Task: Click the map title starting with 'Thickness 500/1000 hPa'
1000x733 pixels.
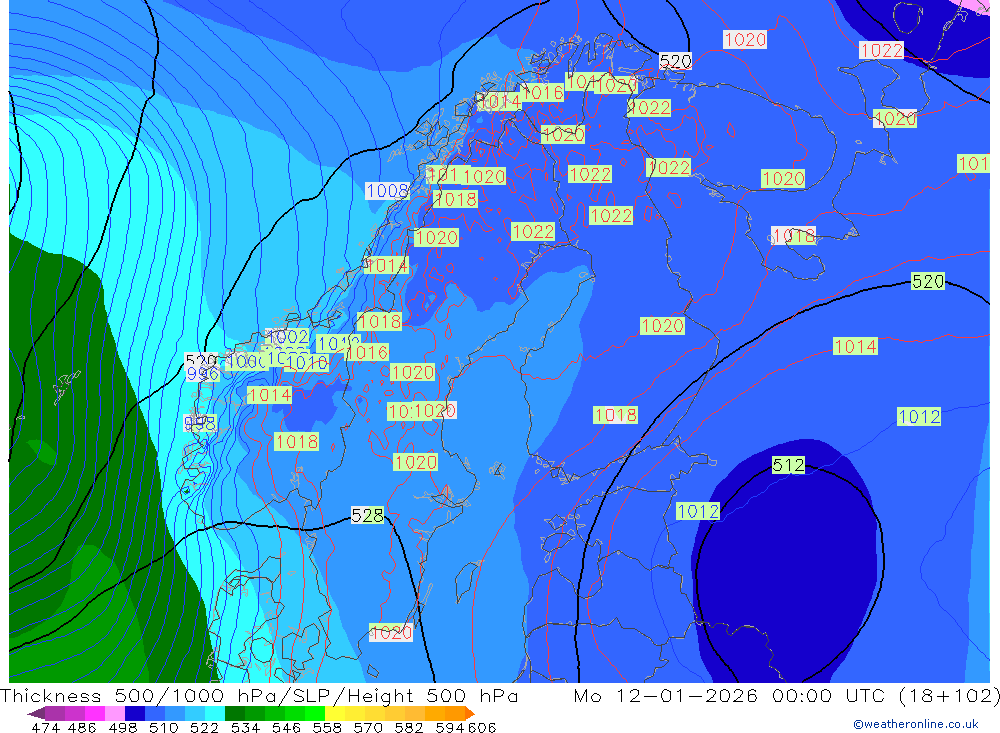Action: tap(259, 695)
